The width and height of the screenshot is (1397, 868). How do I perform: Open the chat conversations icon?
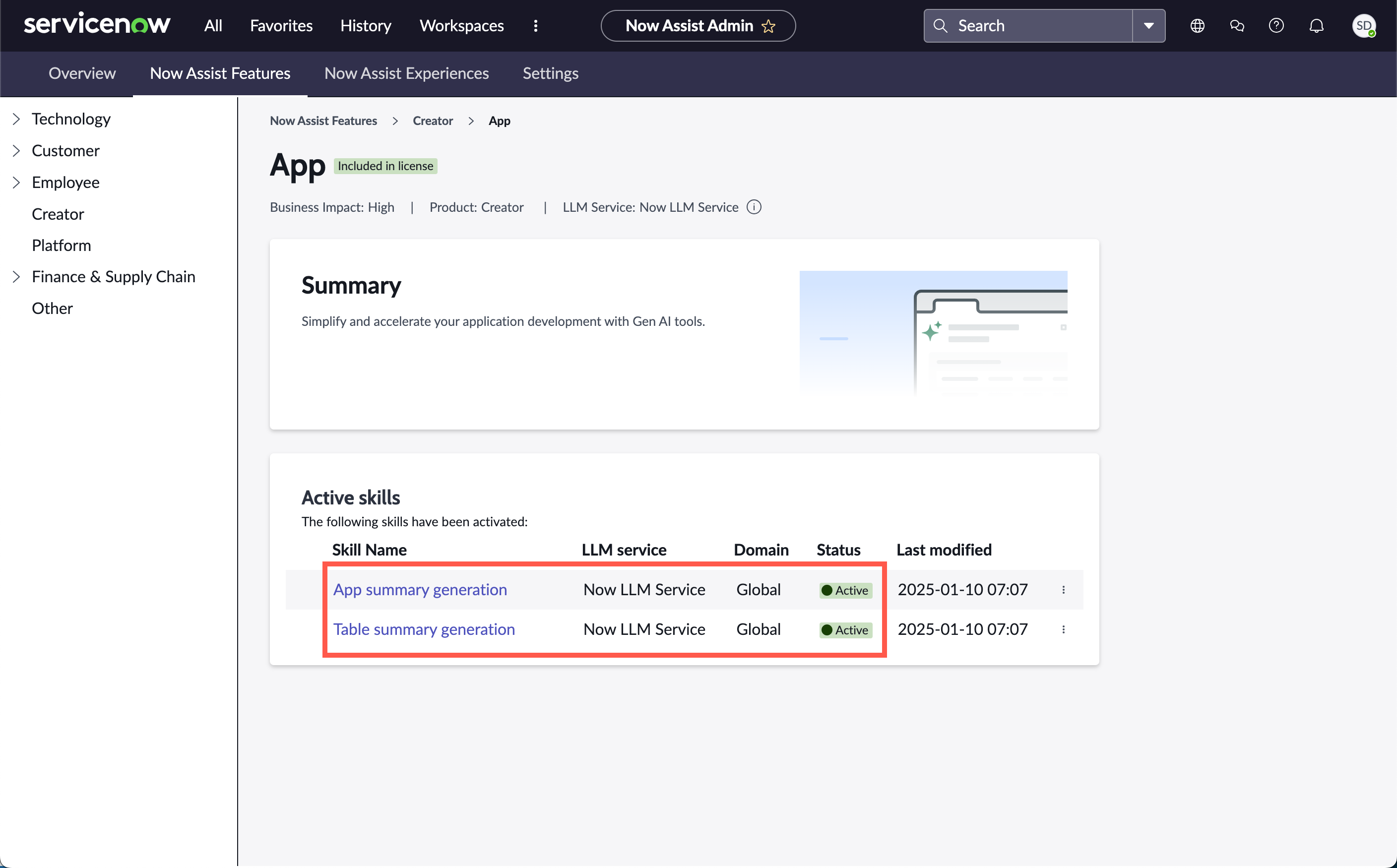1237,26
